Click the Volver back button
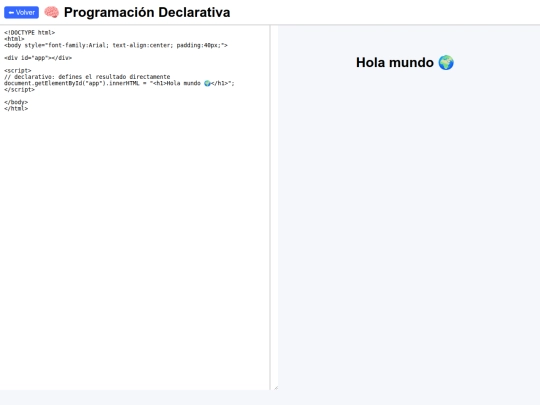This screenshot has width=540, height=405. [21, 12]
